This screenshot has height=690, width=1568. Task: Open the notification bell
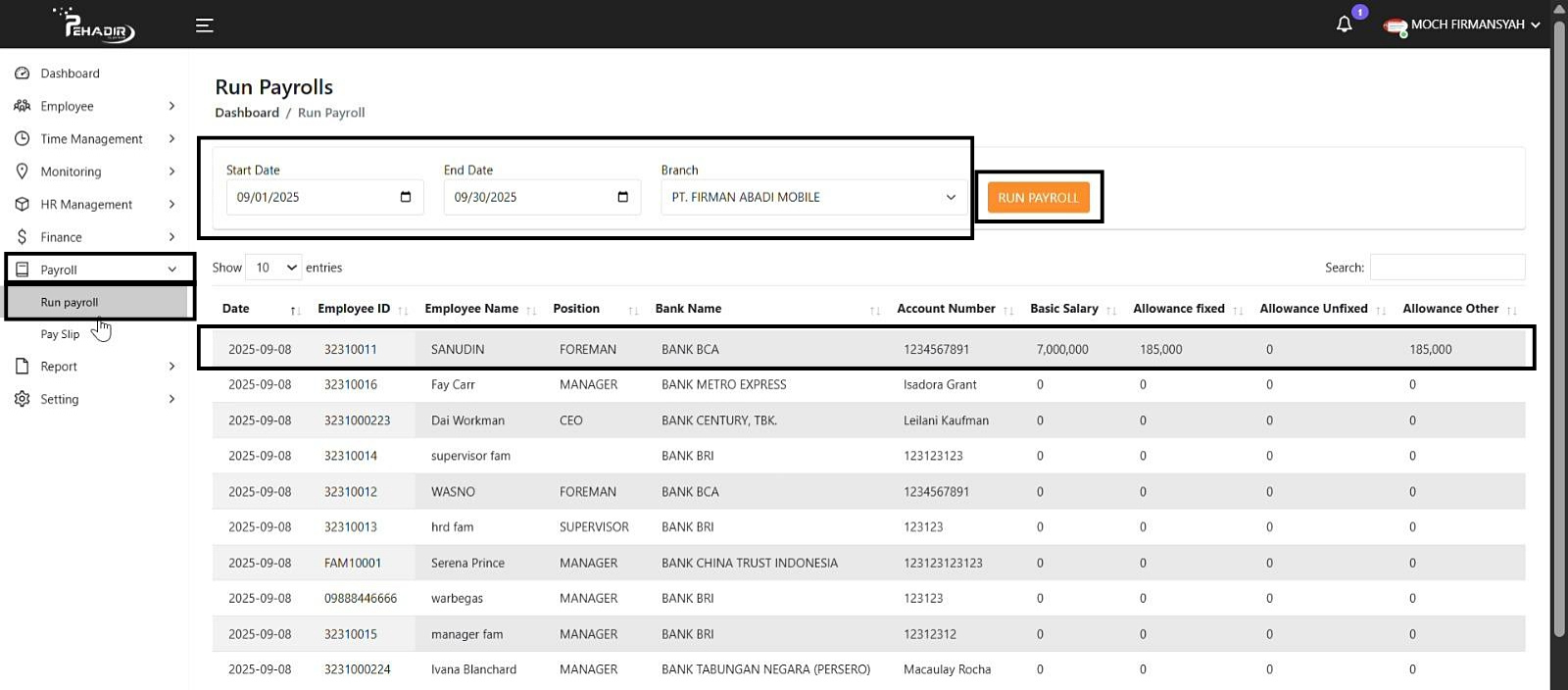pyautogui.click(x=1345, y=25)
